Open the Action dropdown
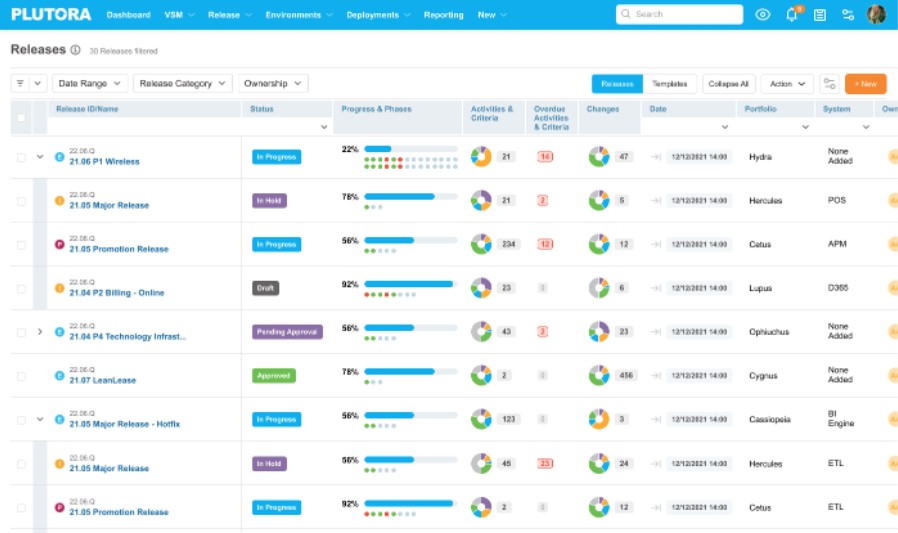The image size is (898, 533). tap(787, 84)
